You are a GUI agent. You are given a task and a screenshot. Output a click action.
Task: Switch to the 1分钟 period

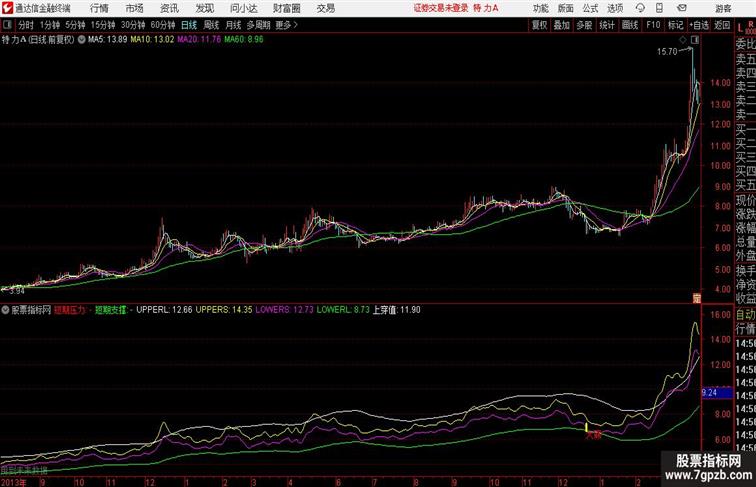(x=50, y=25)
